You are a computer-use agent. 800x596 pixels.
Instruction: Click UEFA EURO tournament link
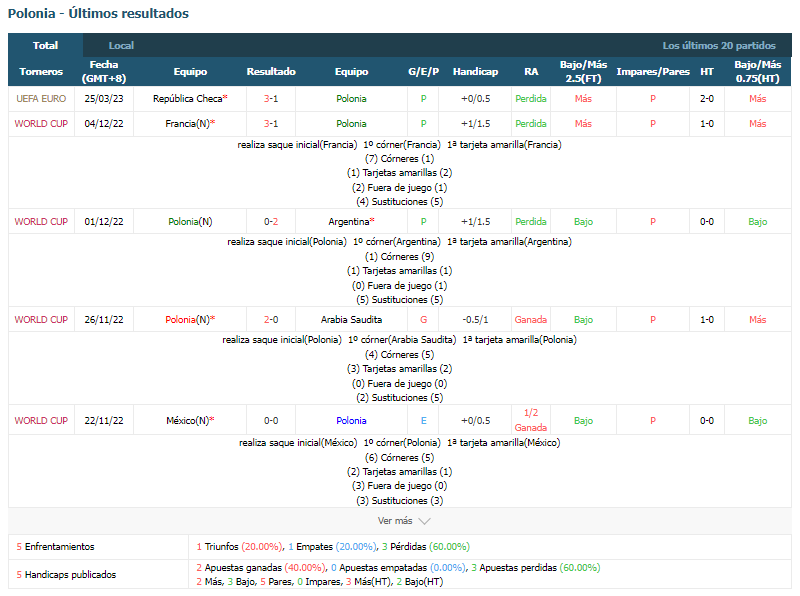pyautogui.click(x=41, y=98)
